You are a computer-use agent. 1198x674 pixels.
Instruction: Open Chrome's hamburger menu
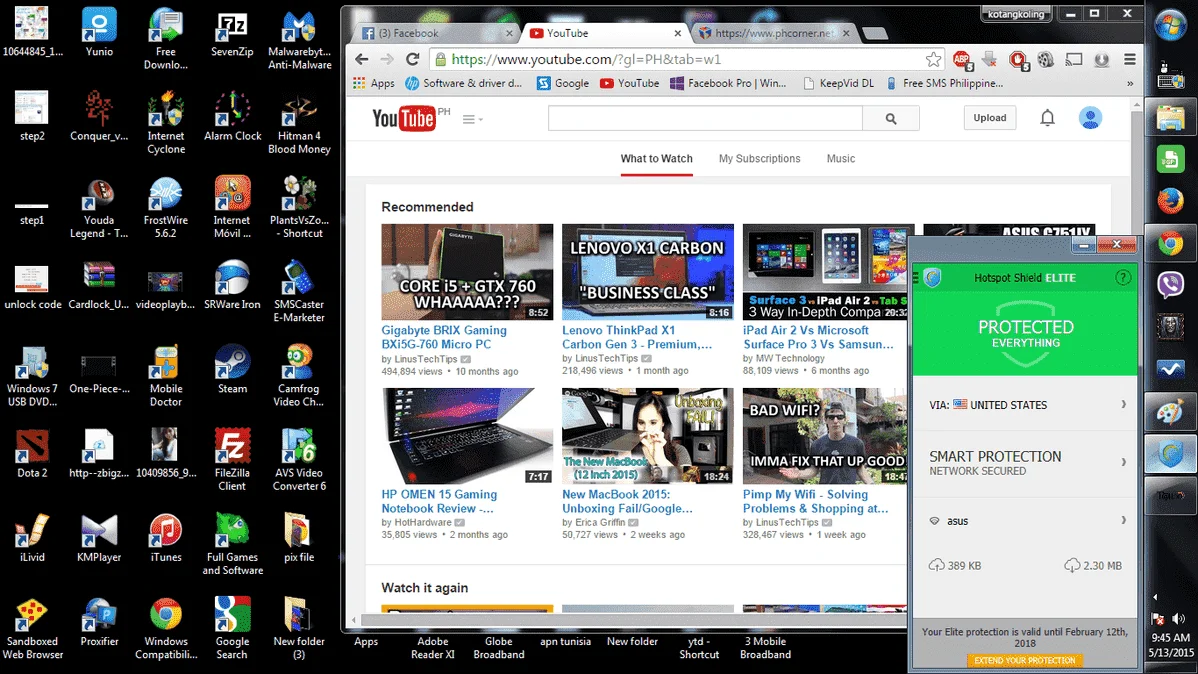click(1129, 59)
